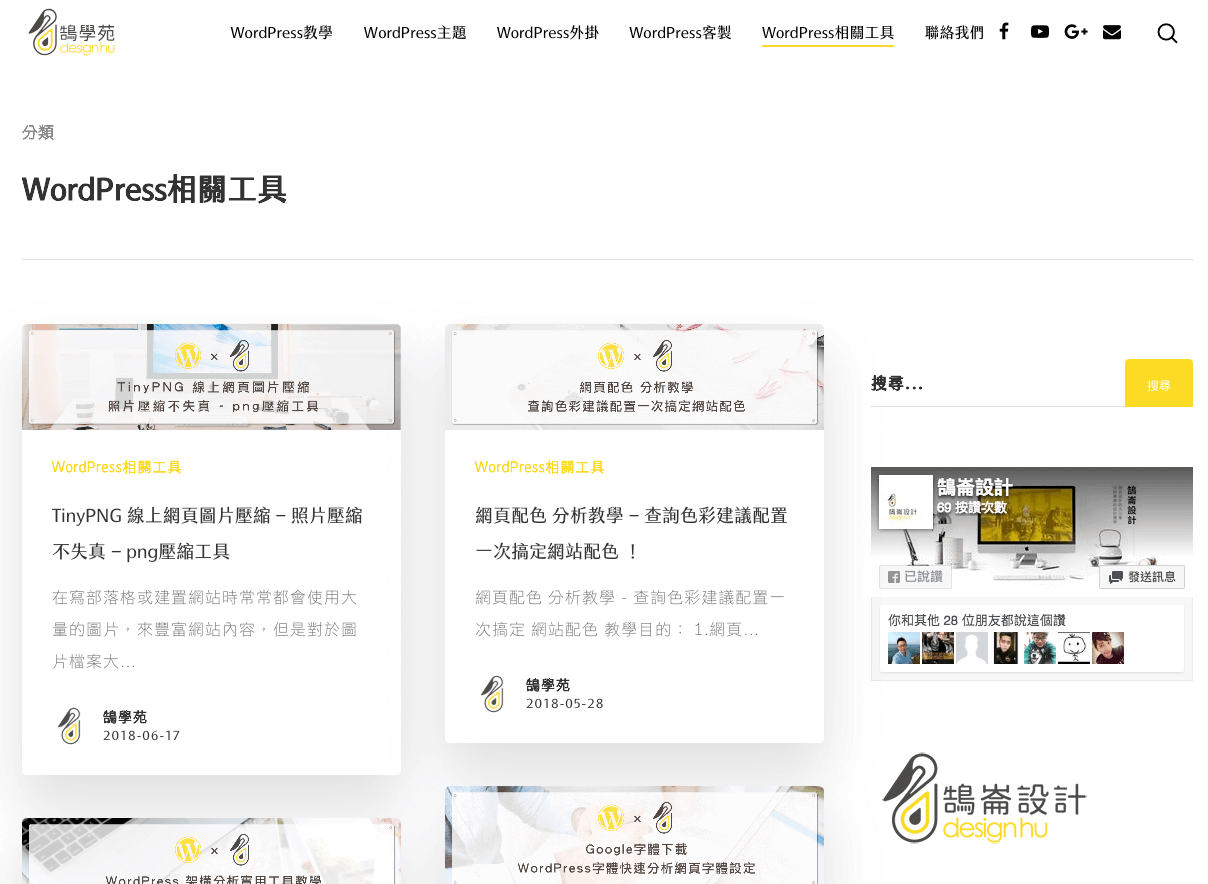The height and width of the screenshot is (884, 1208).
Task: Click author name 鴿學苑 on TinyPNG card
Action: (x=125, y=717)
